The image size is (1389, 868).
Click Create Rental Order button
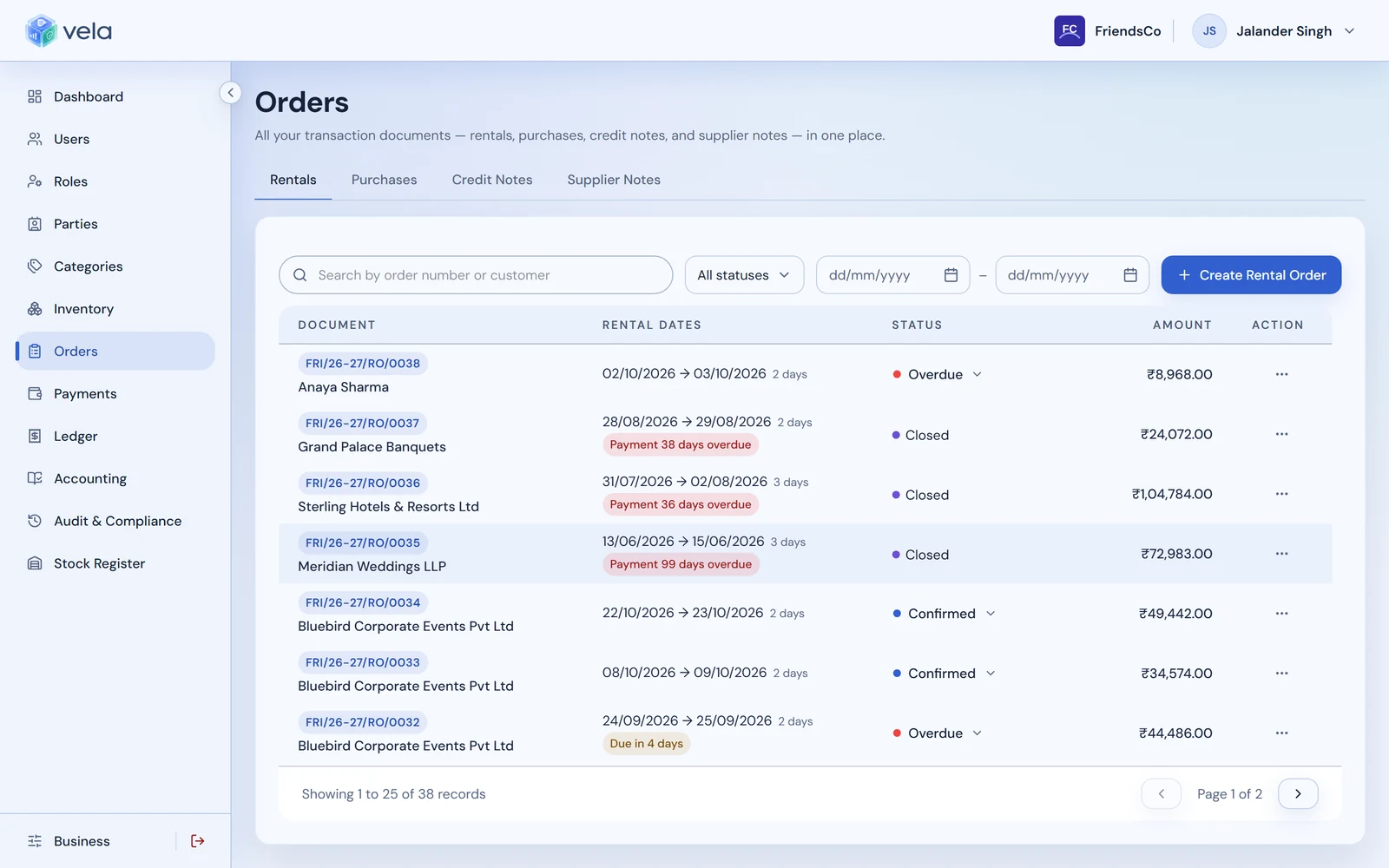[x=1251, y=275]
